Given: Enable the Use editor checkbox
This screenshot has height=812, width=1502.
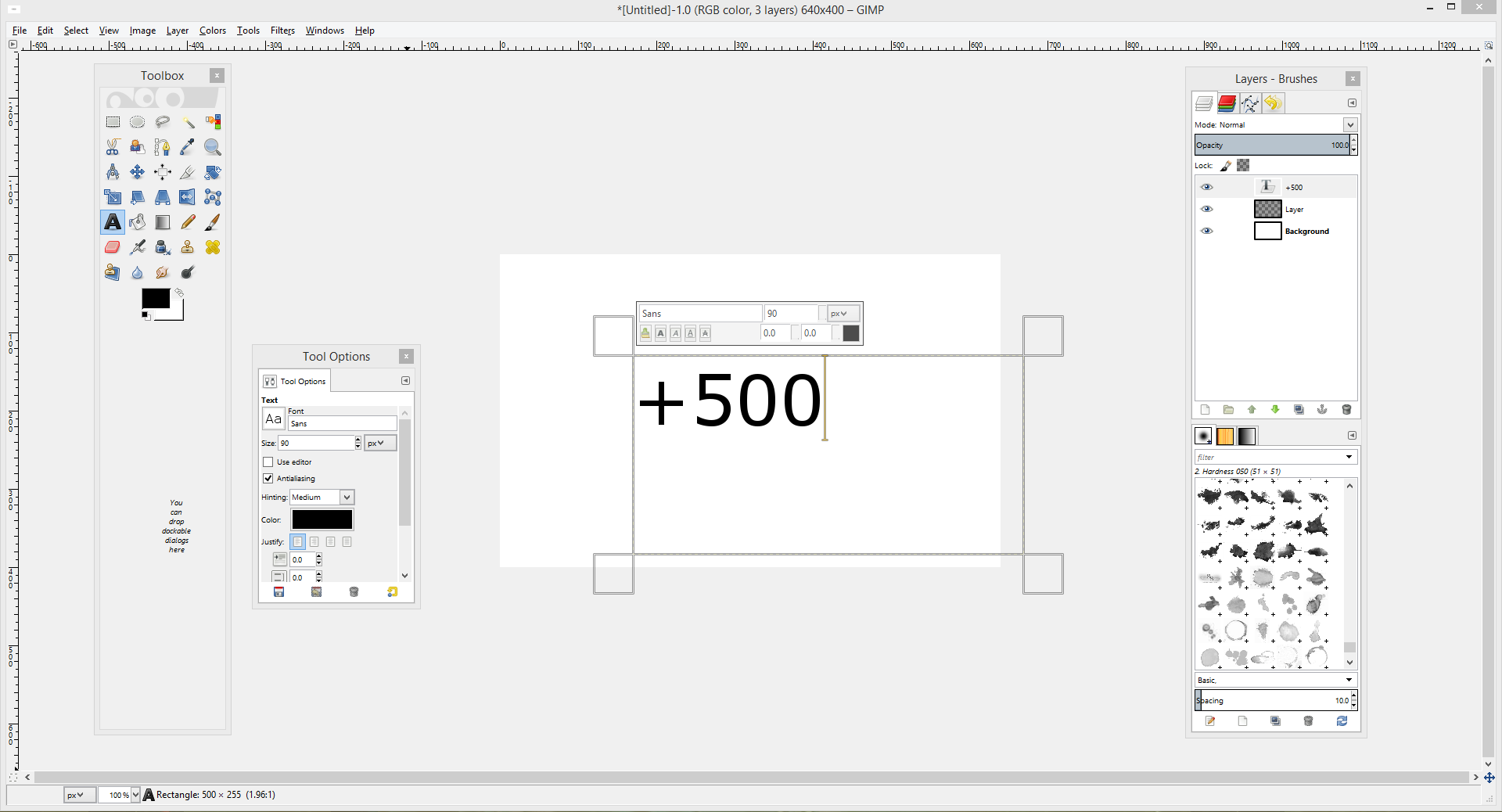Looking at the screenshot, I should pos(268,462).
